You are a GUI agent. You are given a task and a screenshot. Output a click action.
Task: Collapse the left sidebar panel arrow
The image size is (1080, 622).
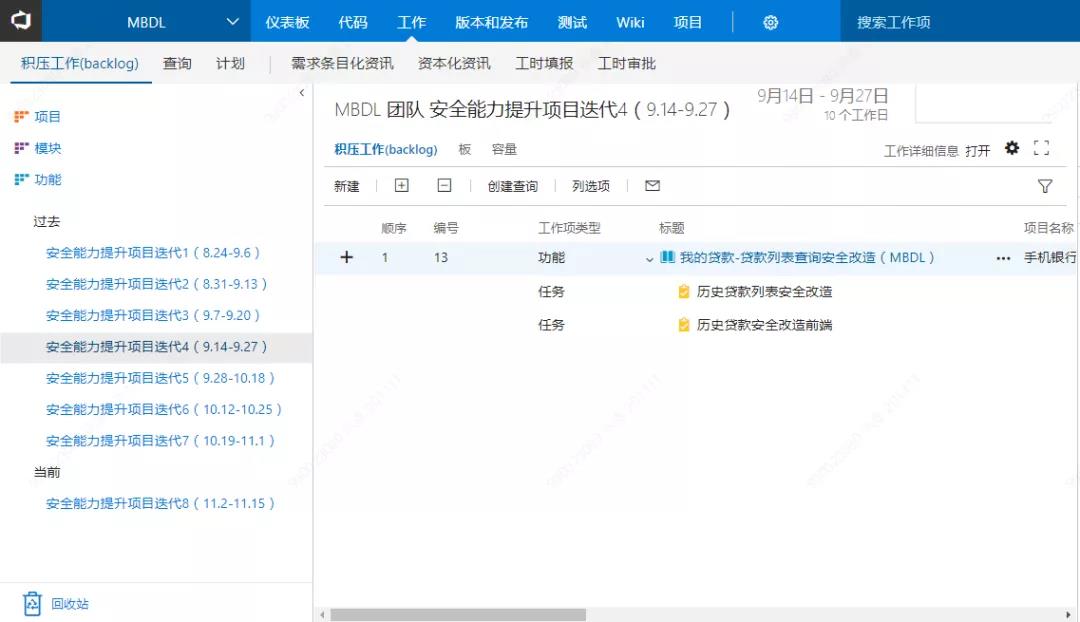[x=302, y=93]
